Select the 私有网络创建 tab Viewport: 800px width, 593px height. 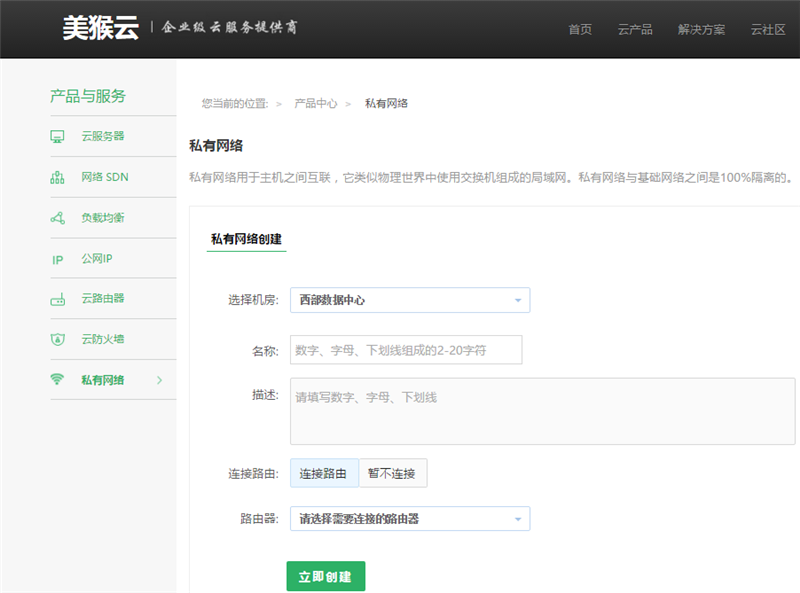[x=246, y=239]
